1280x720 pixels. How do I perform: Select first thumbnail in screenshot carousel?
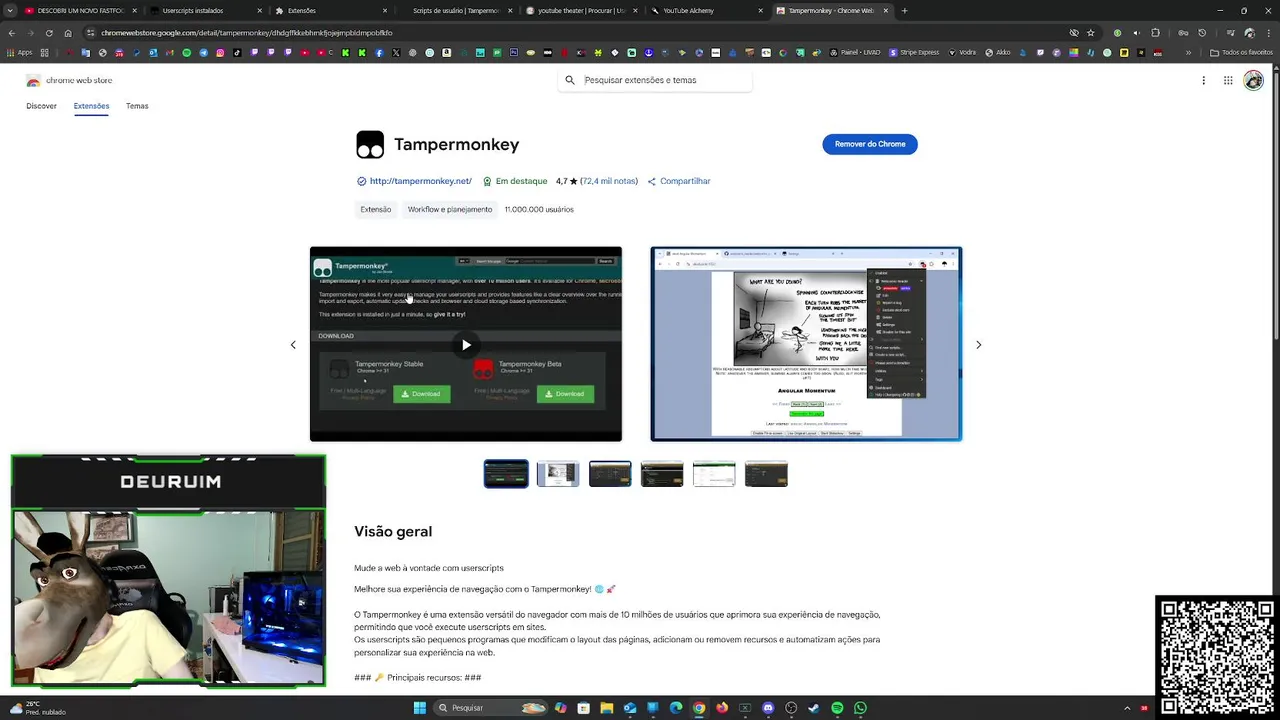(506, 473)
